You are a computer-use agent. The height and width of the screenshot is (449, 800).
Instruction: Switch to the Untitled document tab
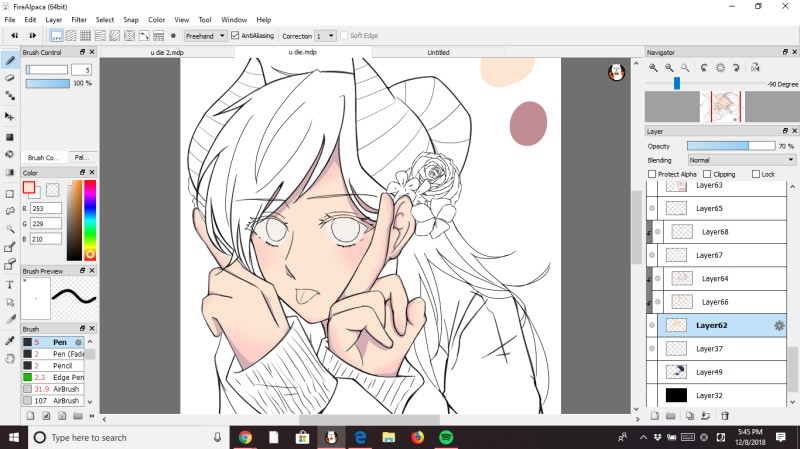click(x=438, y=52)
